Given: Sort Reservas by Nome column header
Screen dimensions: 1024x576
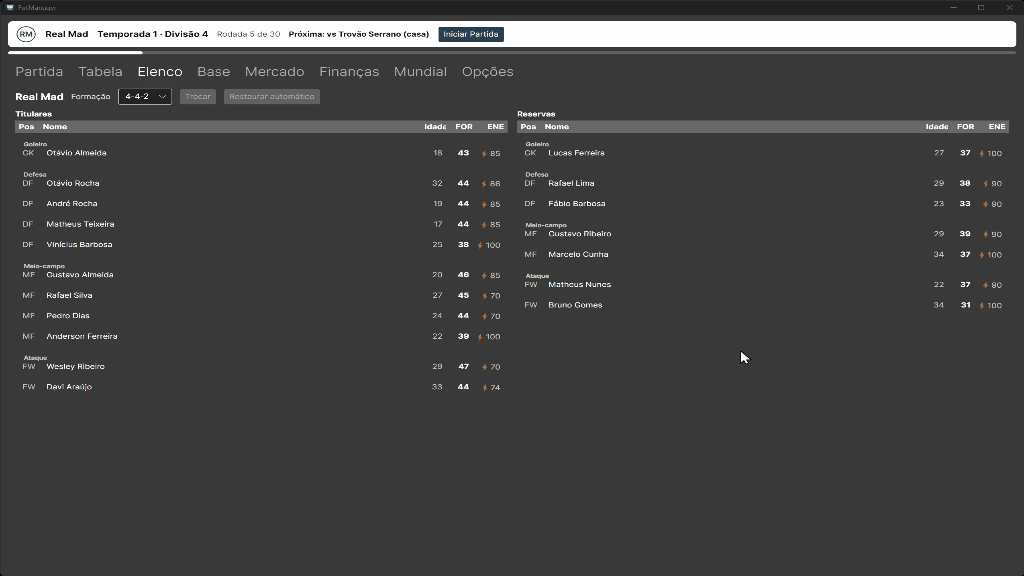Looking at the screenshot, I should [556, 127].
